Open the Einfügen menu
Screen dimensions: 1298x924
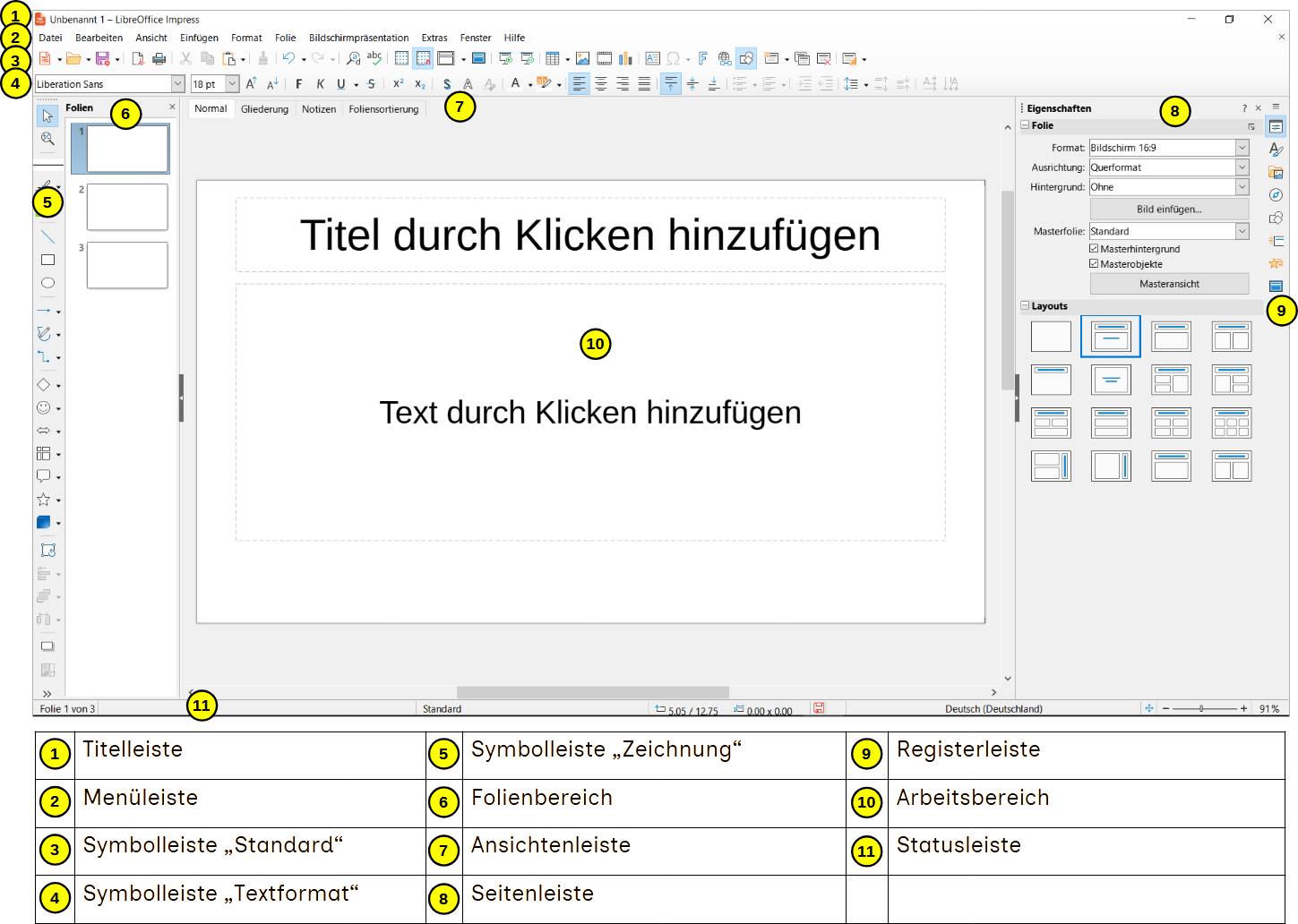[199, 38]
